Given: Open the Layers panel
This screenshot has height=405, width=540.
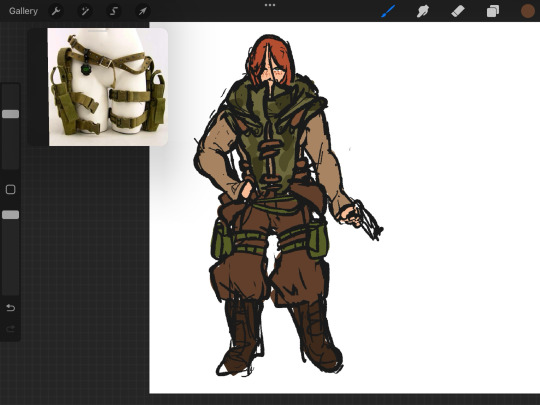Looking at the screenshot, I should (493, 11).
